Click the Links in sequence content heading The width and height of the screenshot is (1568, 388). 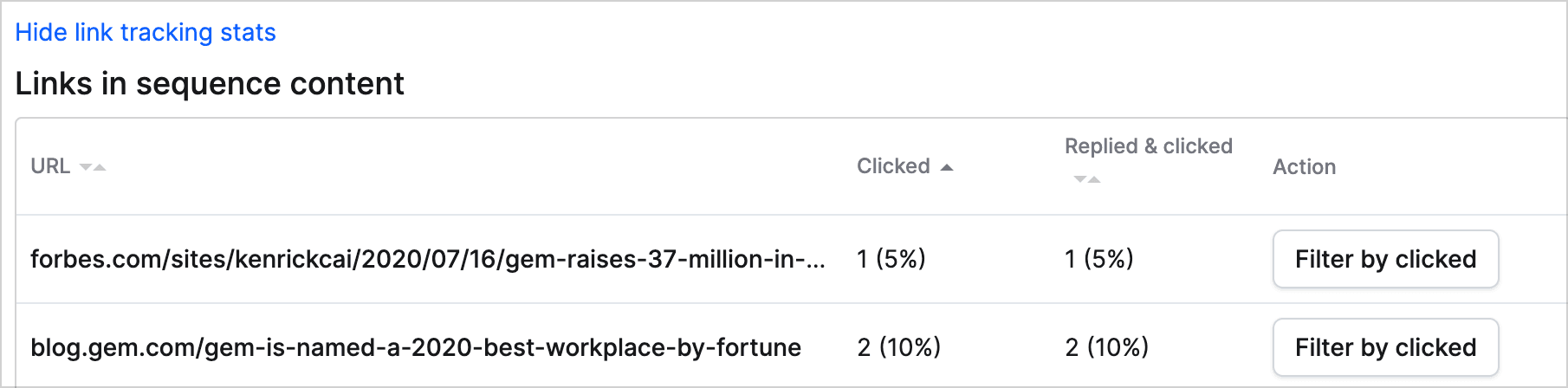click(x=210, y=84)
